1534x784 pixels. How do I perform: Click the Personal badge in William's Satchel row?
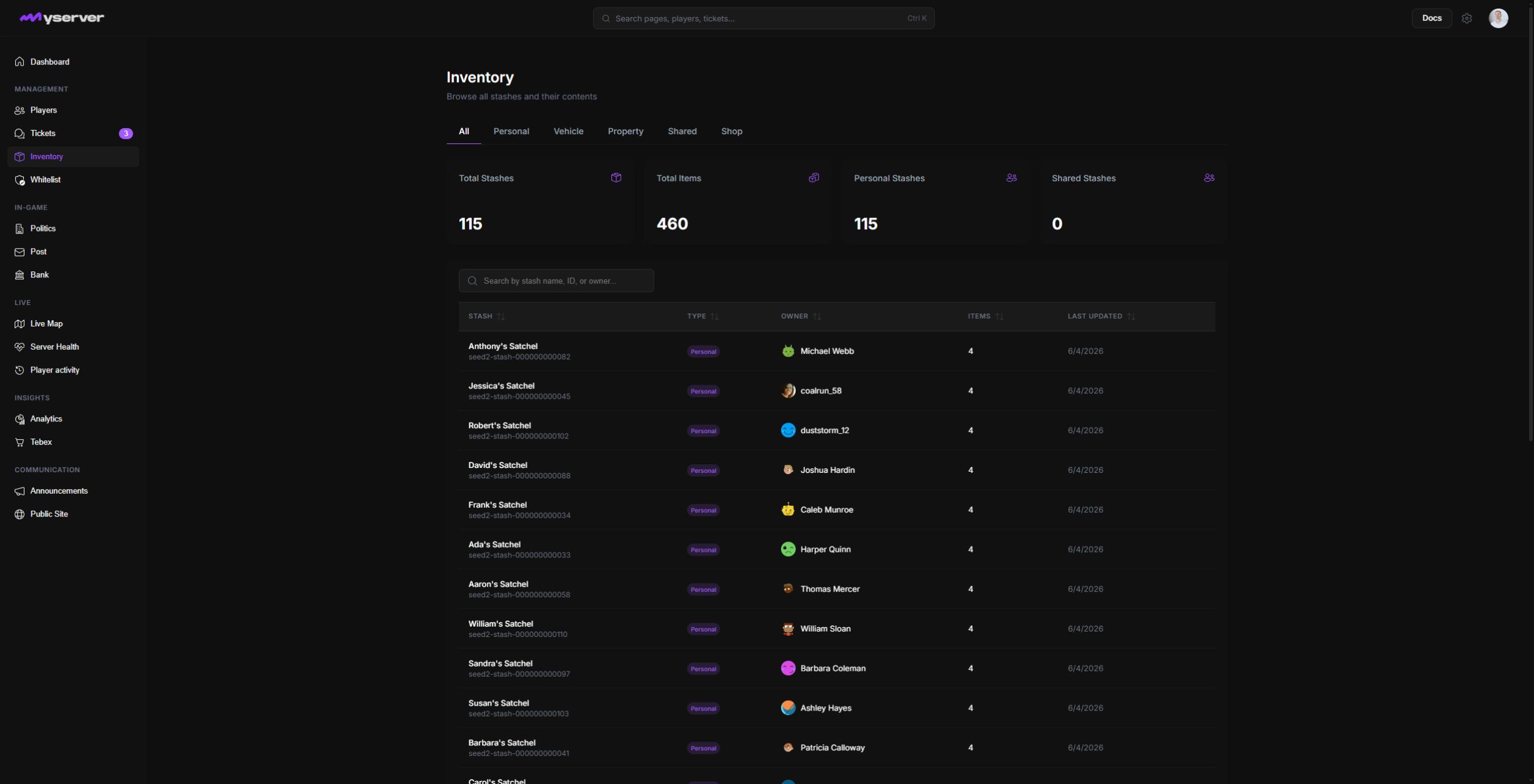pos(703,629)
